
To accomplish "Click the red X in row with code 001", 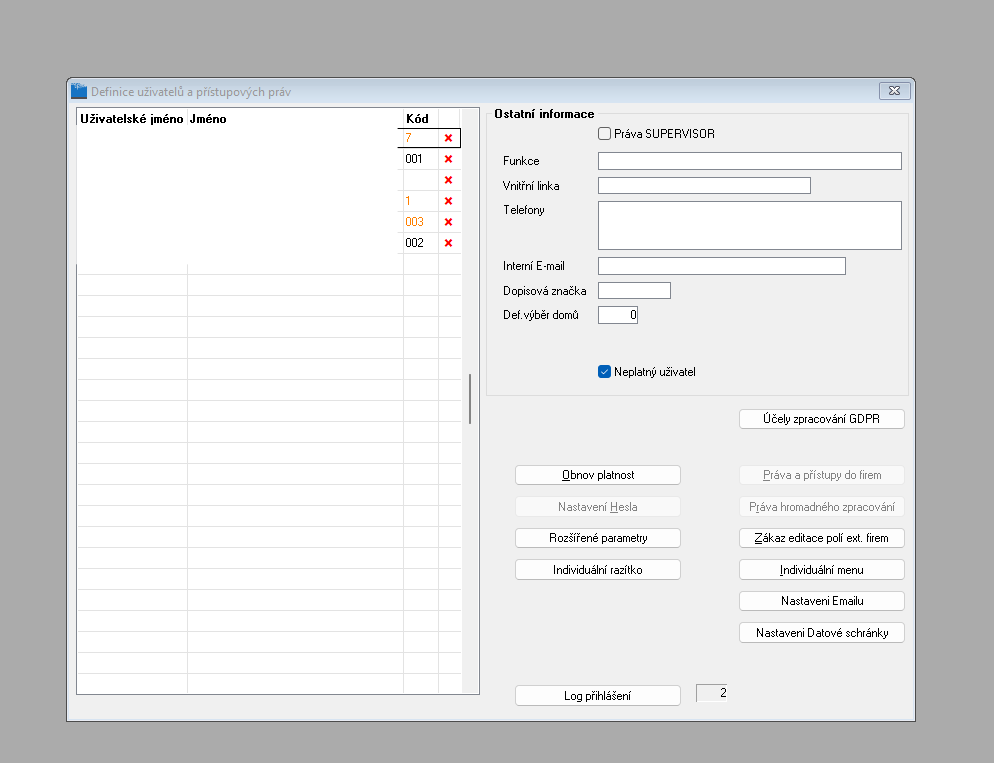I will (x=448, y=159).
